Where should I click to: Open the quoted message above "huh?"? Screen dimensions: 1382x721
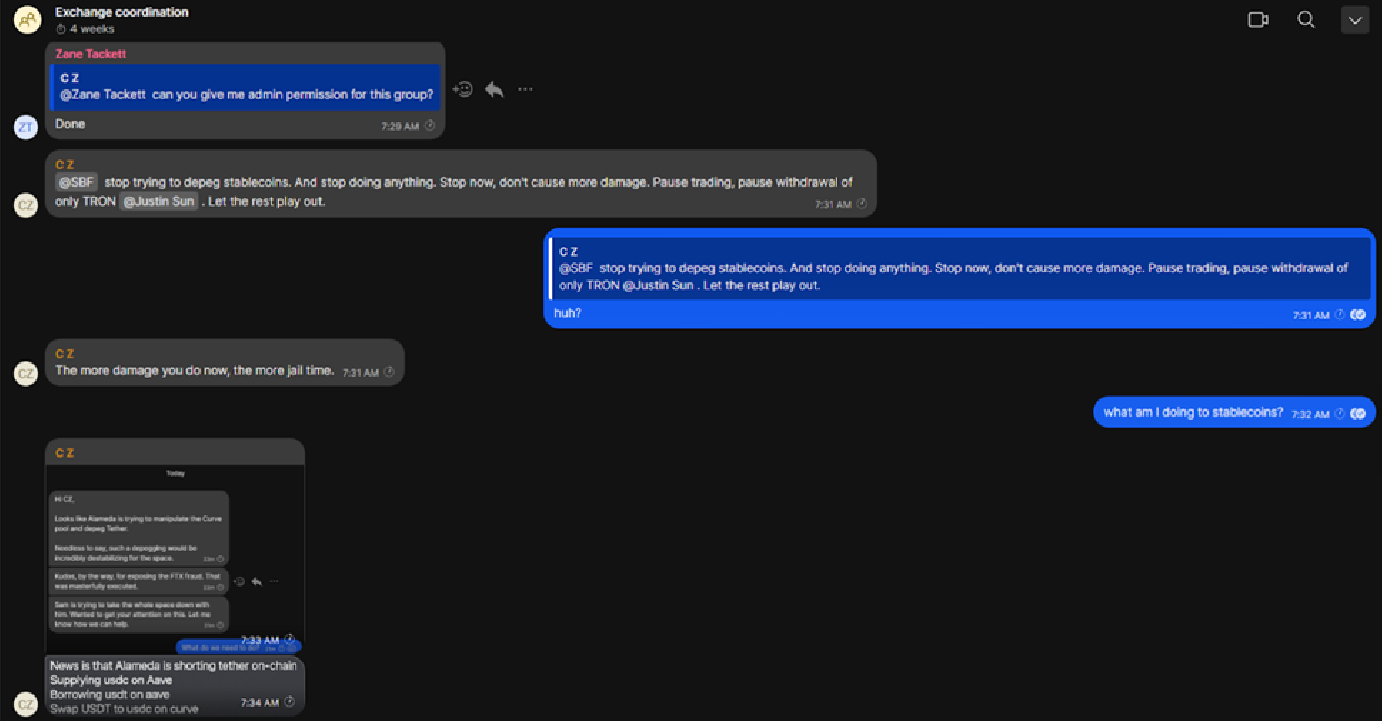tap(960, 268)
